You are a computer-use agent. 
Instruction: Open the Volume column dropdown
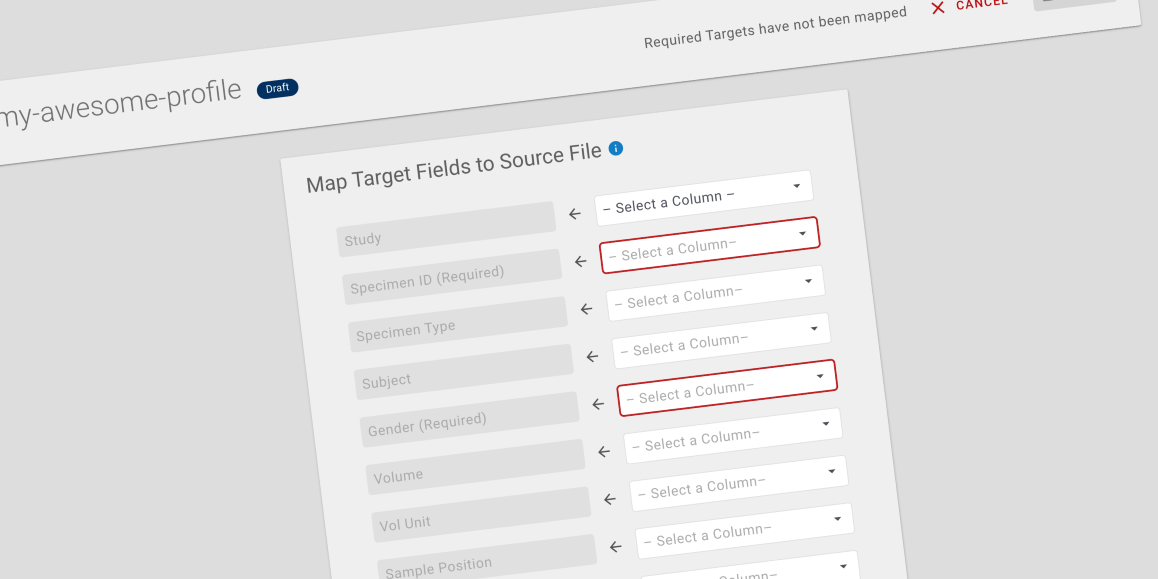point(733,436)
